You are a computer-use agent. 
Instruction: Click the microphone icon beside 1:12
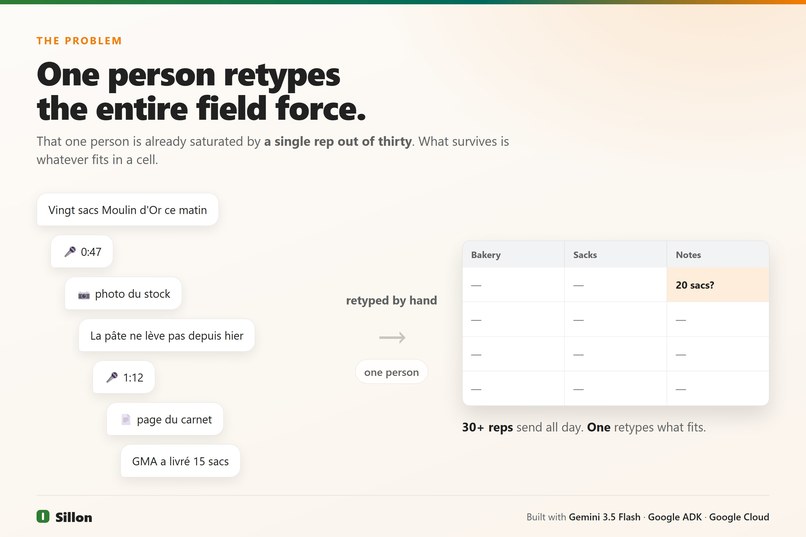coord(112,377)
